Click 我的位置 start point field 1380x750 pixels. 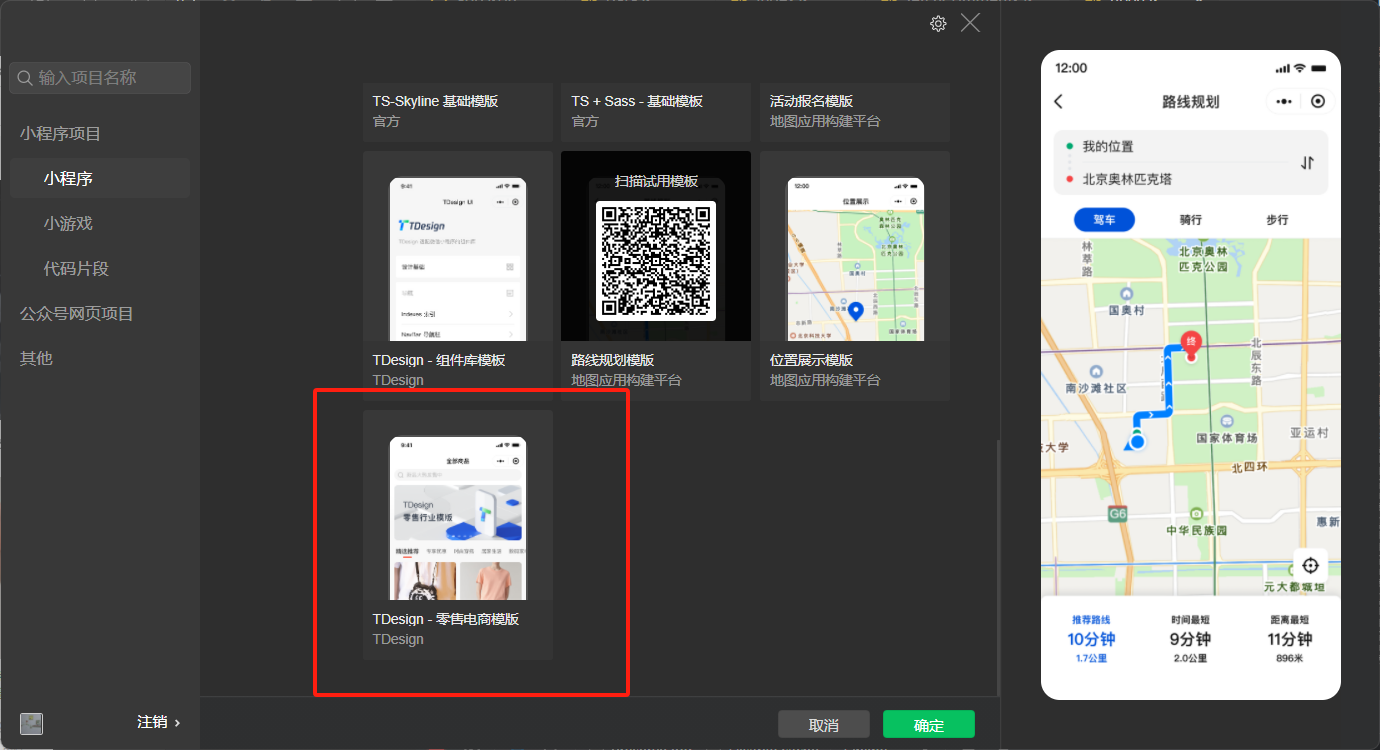[1108, 146]
